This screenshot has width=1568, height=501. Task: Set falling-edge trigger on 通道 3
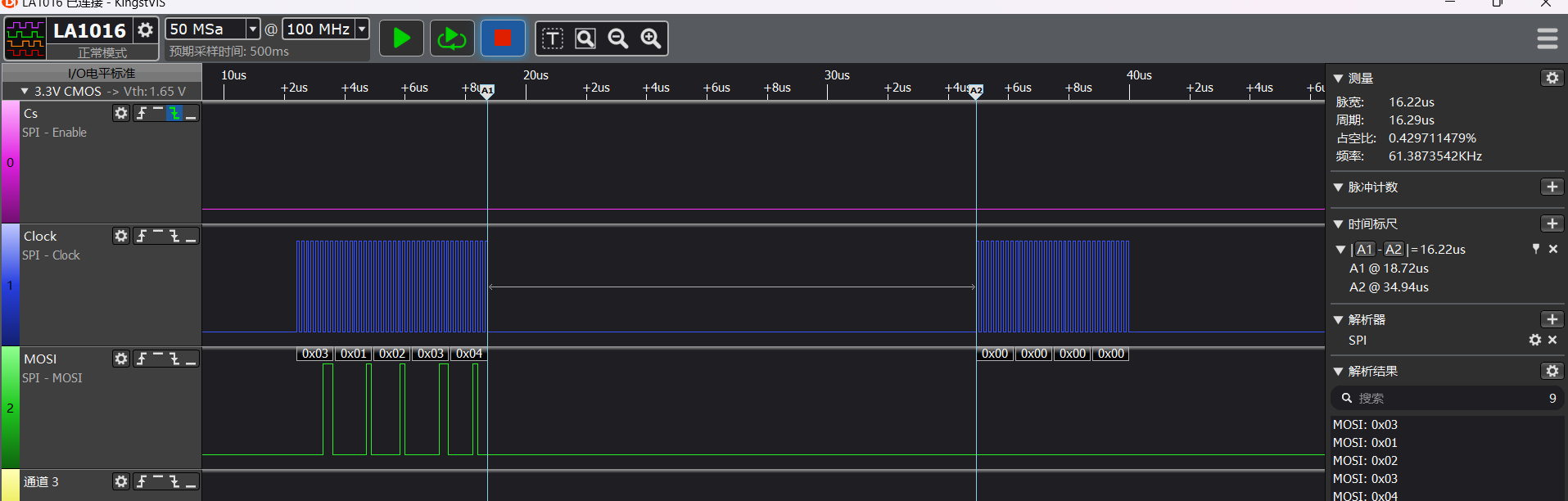point(174,481)
